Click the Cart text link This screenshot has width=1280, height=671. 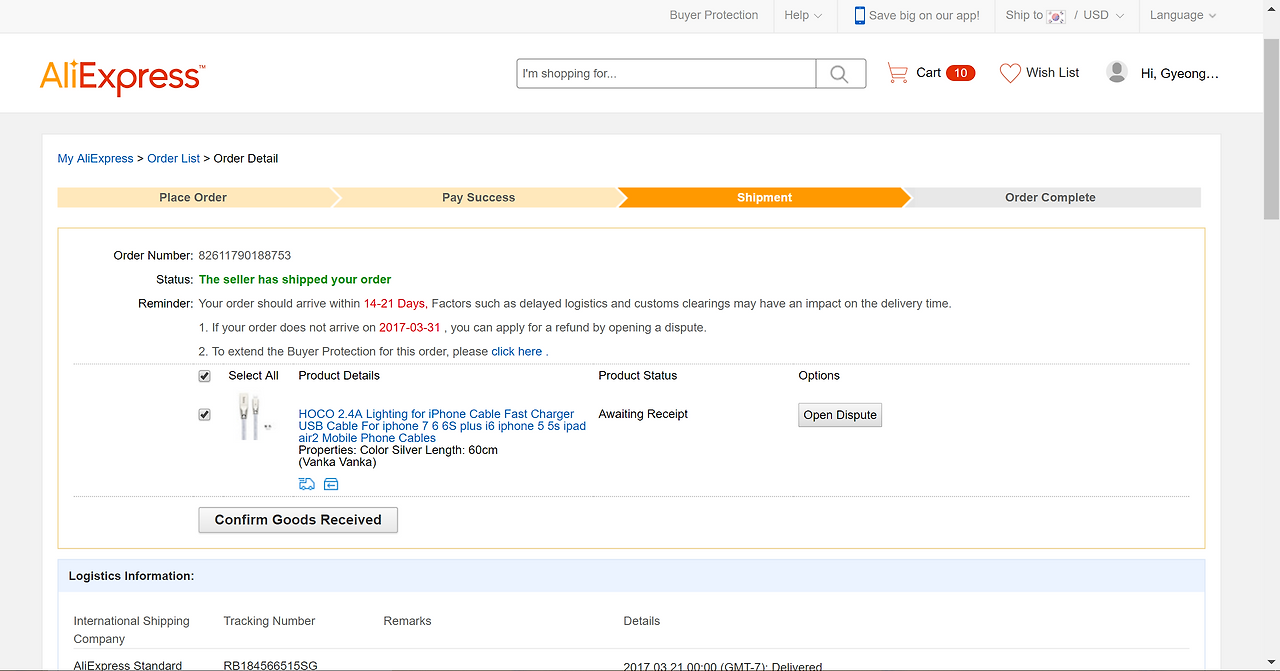928,73
